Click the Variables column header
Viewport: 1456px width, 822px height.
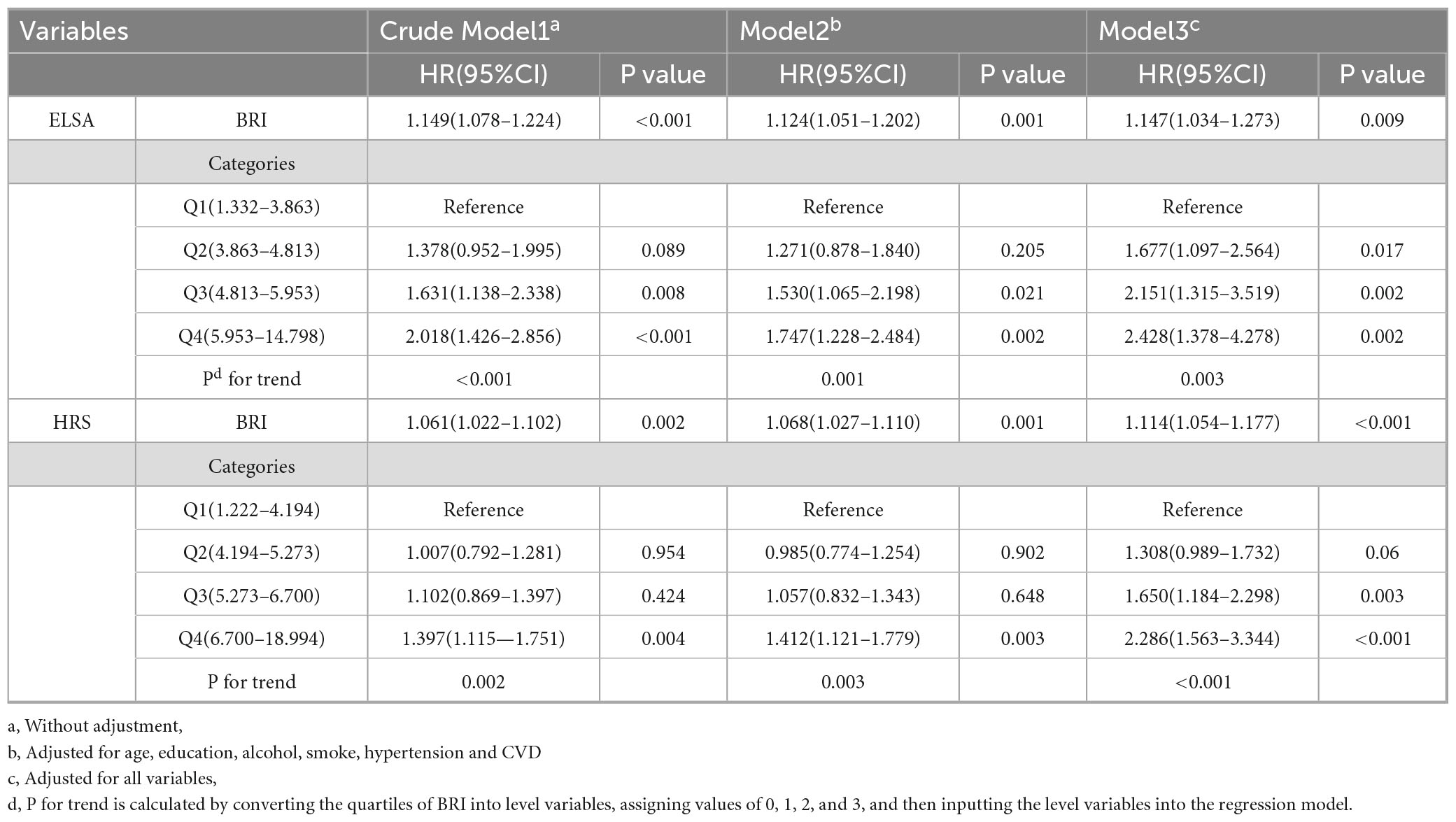click(74, 31)
